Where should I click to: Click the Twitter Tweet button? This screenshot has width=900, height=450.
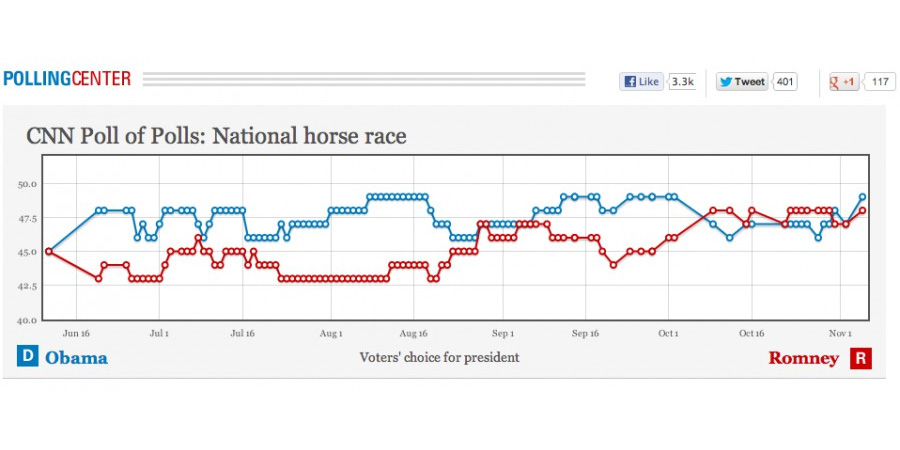[x=741, y=82]
